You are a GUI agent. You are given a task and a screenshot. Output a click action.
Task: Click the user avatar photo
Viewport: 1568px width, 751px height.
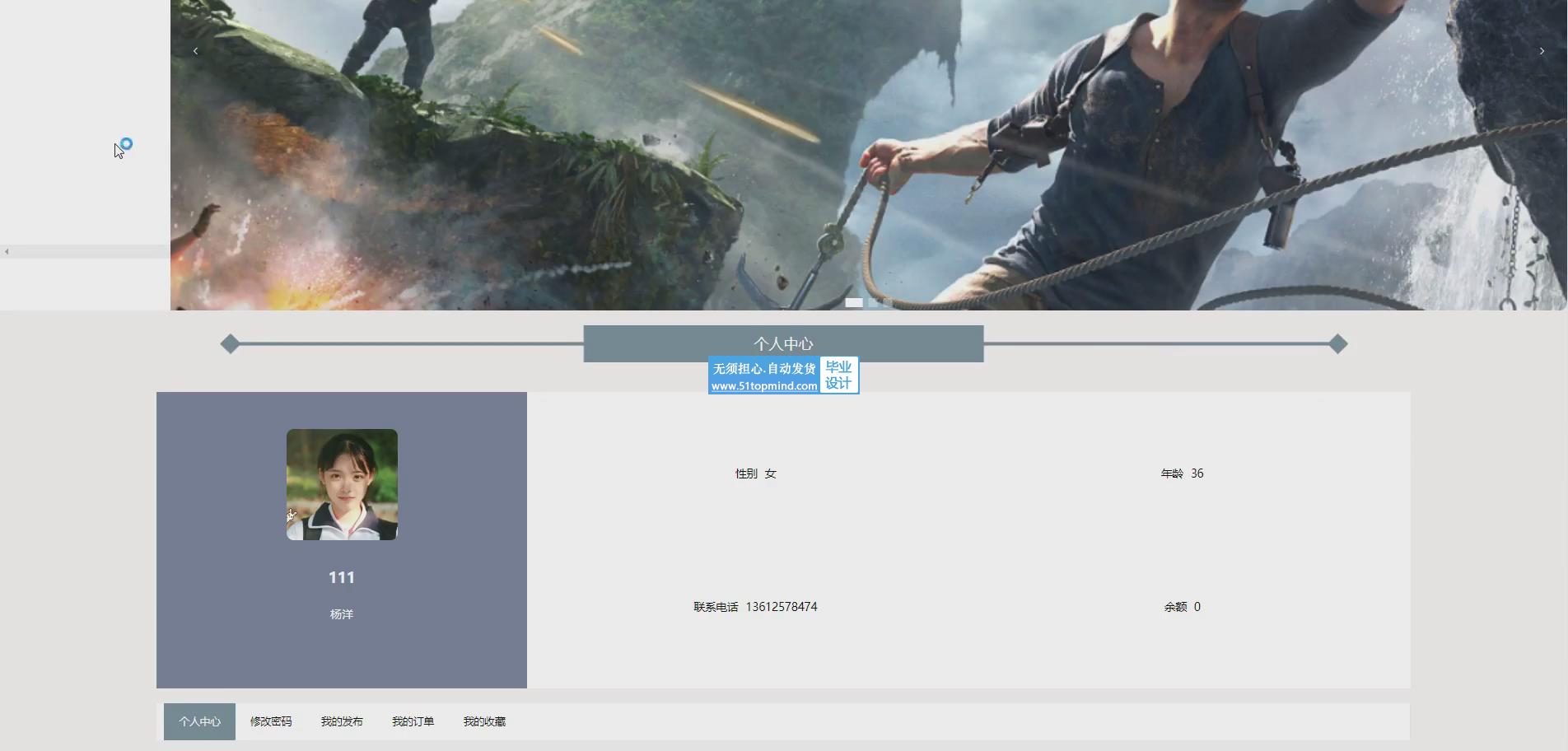point(342,484)
